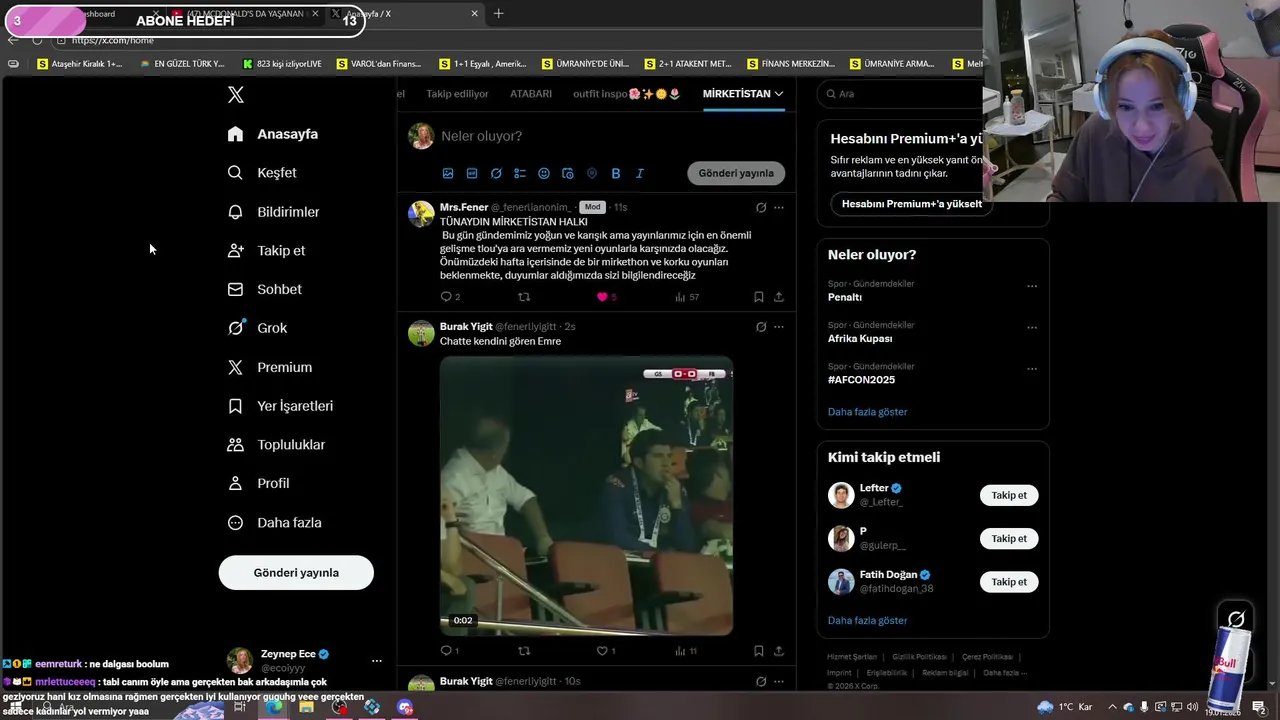Open Takip et in the sidebar
Viewport: 1280px width, 720px height.
tap(267, 251)
